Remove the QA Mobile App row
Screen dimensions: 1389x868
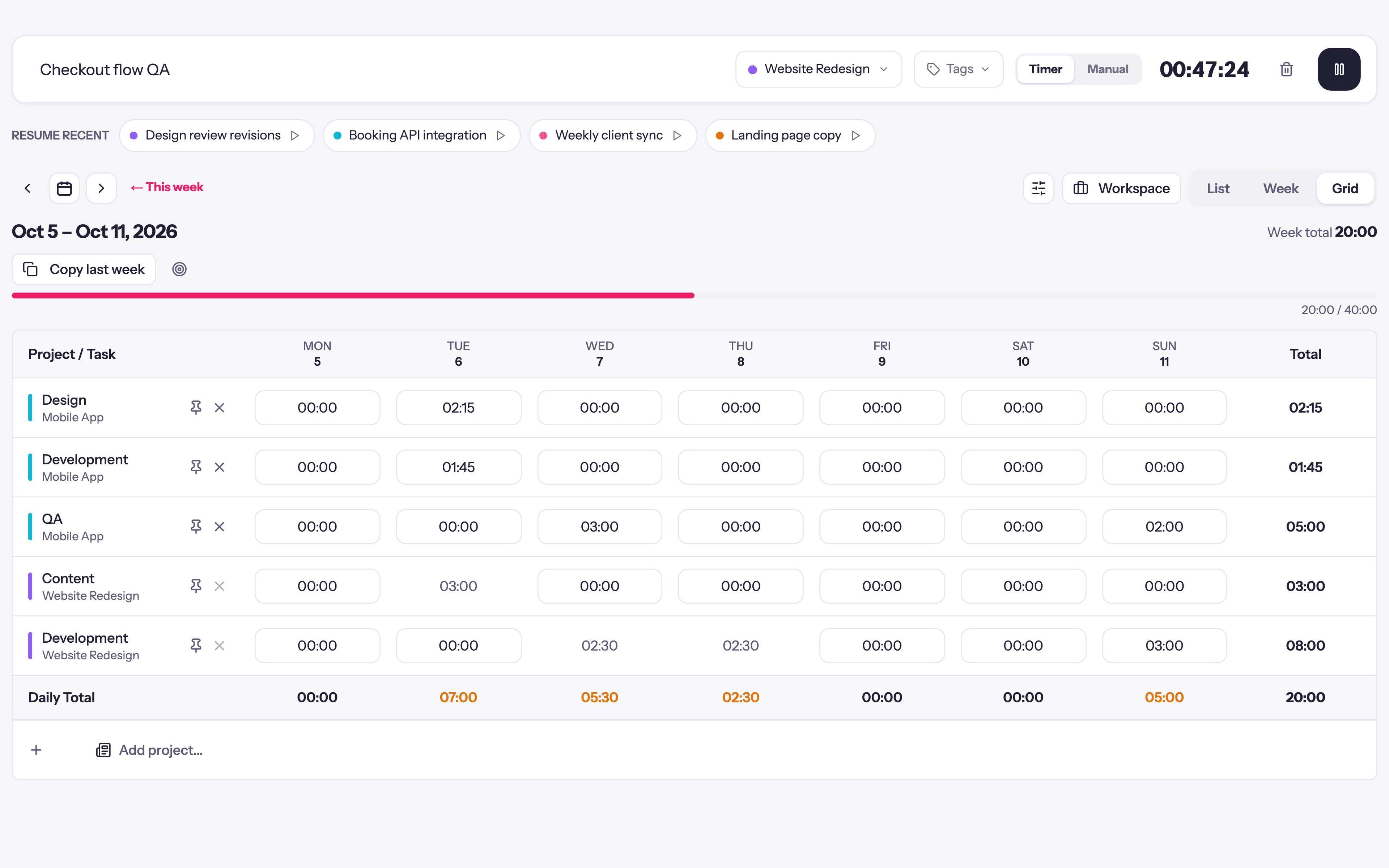coord(219,527)
